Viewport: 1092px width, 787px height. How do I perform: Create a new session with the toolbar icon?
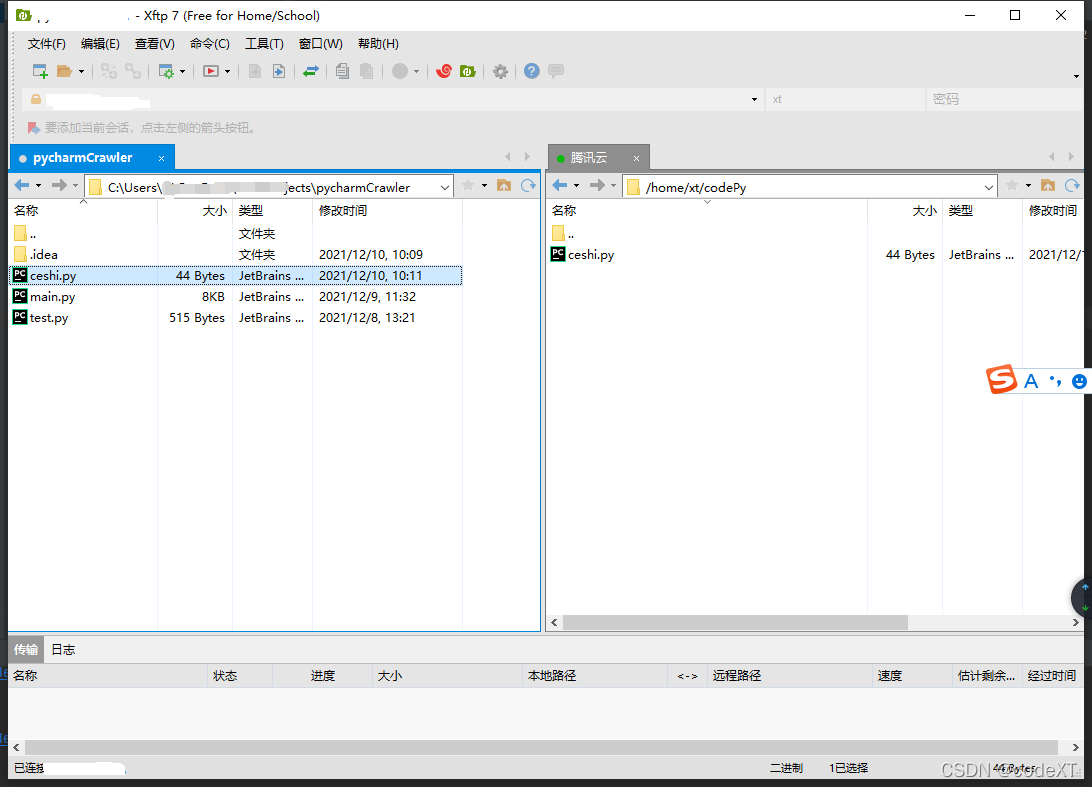click(x=38, y=71)
